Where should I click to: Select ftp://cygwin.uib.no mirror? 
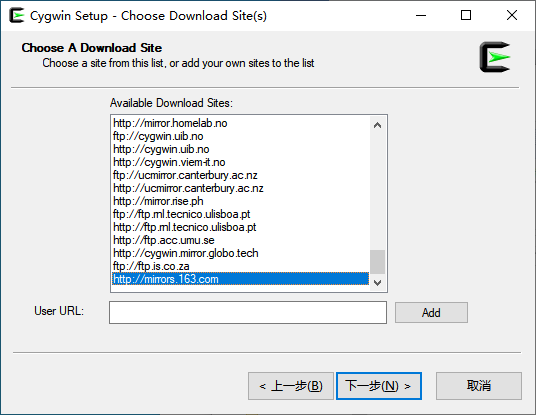(241, 136)
